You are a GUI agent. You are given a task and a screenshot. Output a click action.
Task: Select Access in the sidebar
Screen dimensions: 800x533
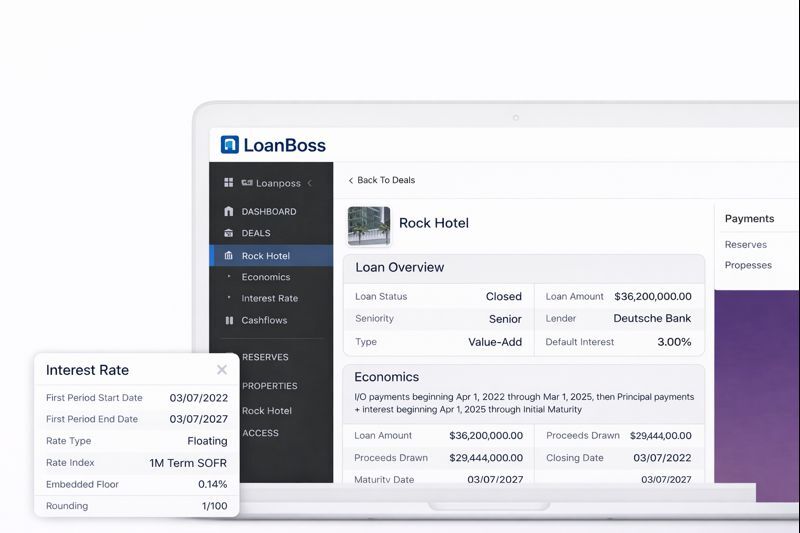tap(260, 433)
